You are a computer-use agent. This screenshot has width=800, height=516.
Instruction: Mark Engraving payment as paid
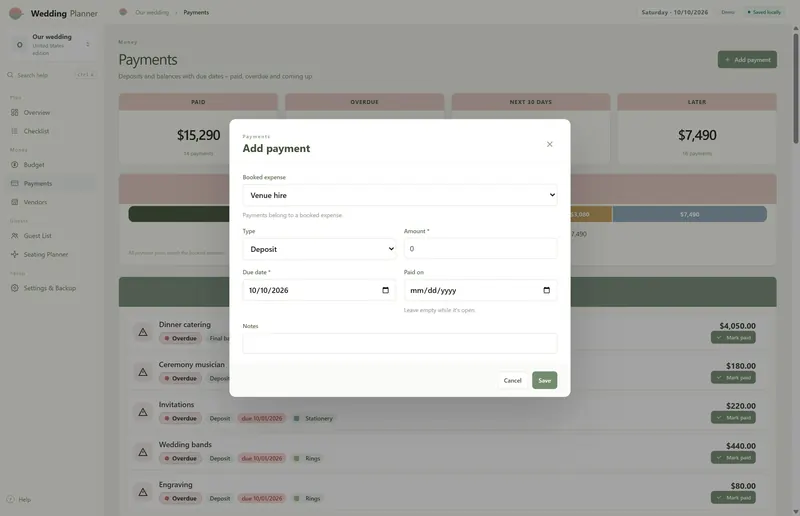(733, 498)
